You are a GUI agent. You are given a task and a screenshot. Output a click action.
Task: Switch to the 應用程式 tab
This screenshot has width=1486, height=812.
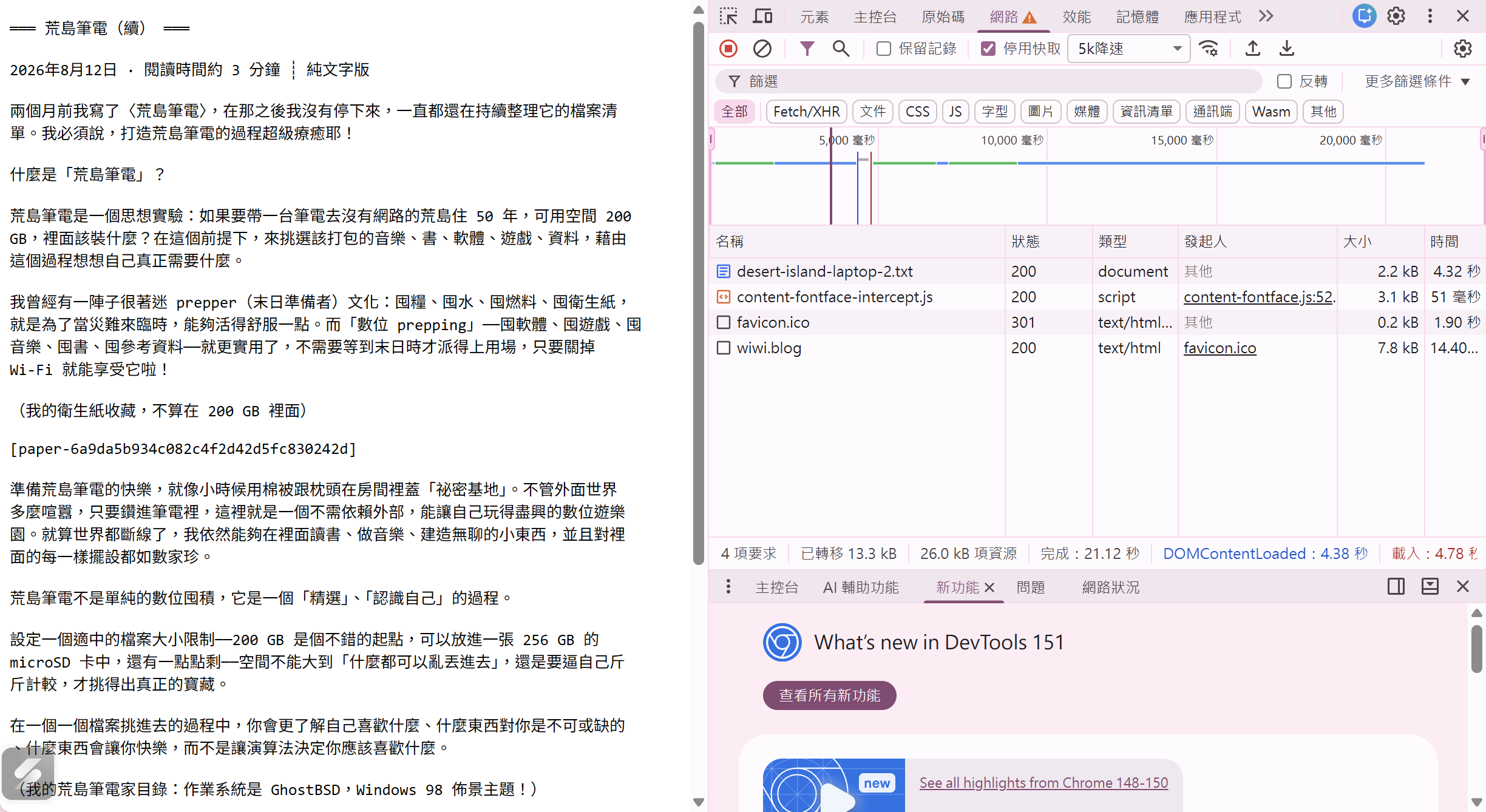pyautogui.click(x=1212, y=17)
